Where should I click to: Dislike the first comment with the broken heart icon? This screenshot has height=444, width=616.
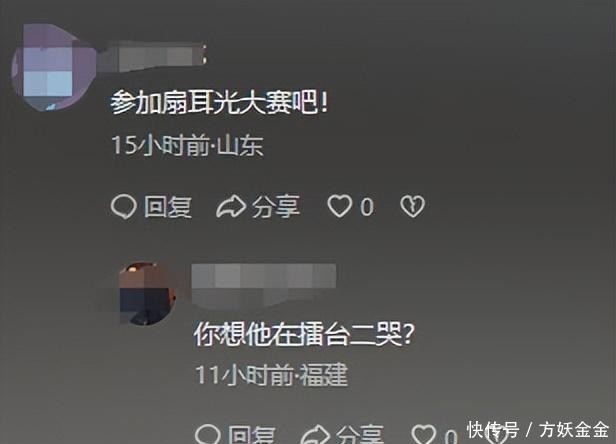[x=412, y=206]
